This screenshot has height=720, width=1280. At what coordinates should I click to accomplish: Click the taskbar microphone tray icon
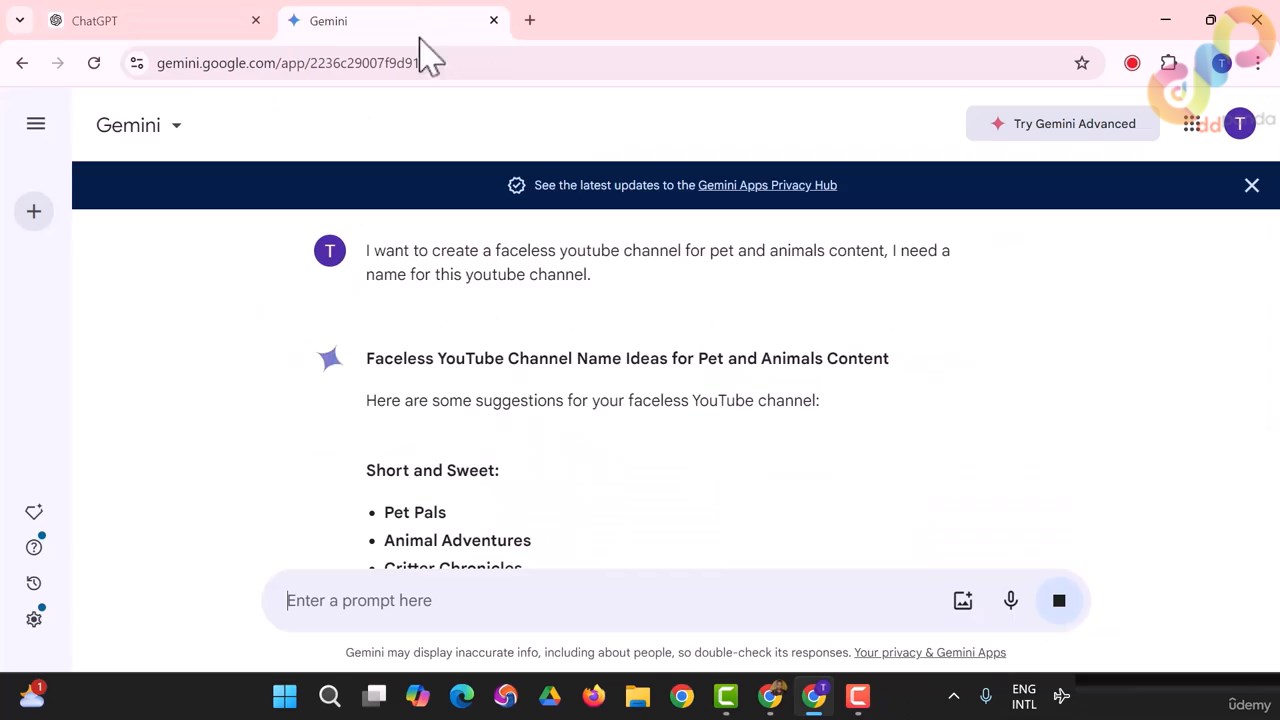(986, 696)
